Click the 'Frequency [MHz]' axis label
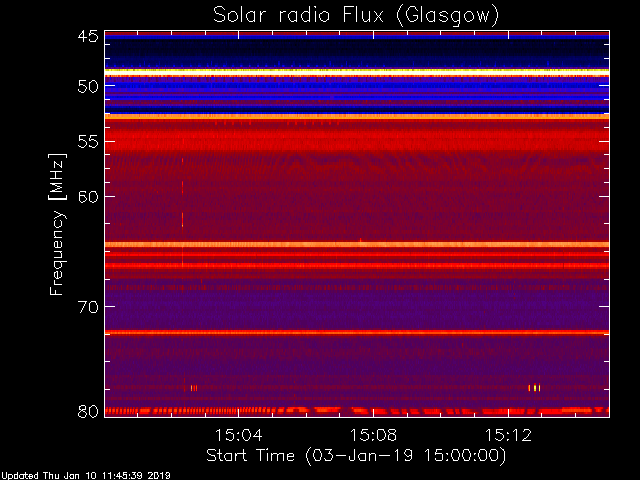This screenshot has height=480, width=640. (57, 224)
